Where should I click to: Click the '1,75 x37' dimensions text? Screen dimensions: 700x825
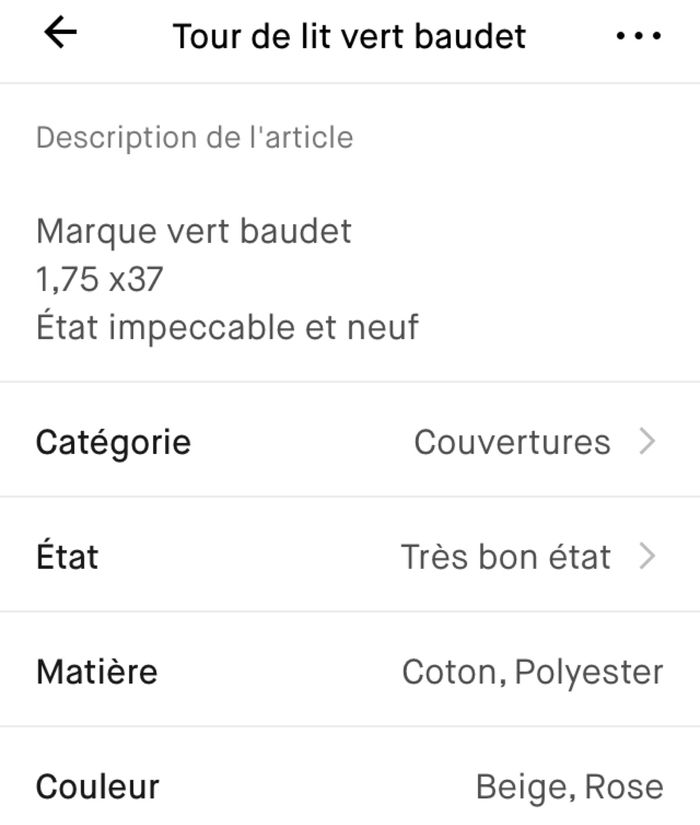[x=99, y=279]
